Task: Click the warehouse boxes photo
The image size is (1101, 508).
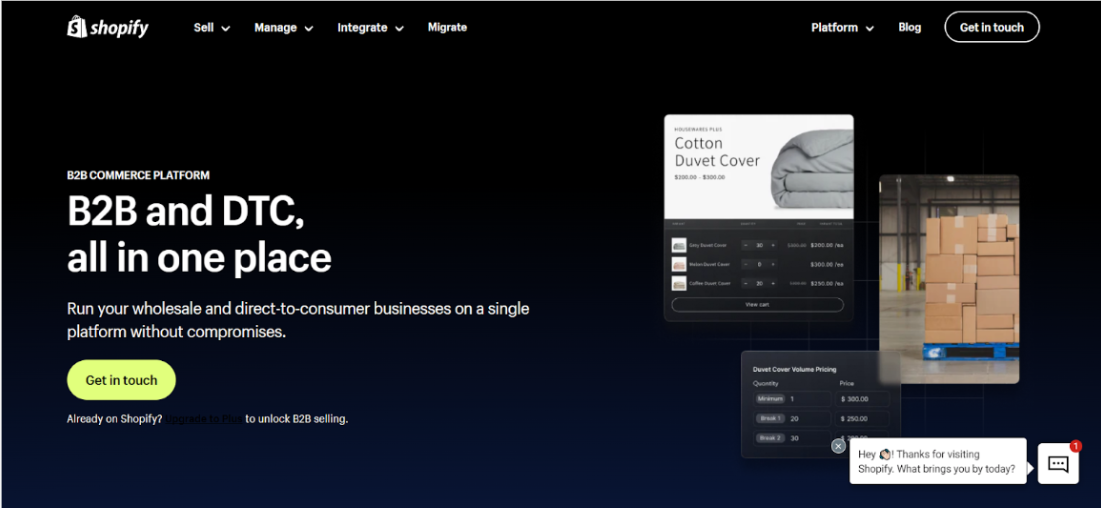Action: click(949, 279)
